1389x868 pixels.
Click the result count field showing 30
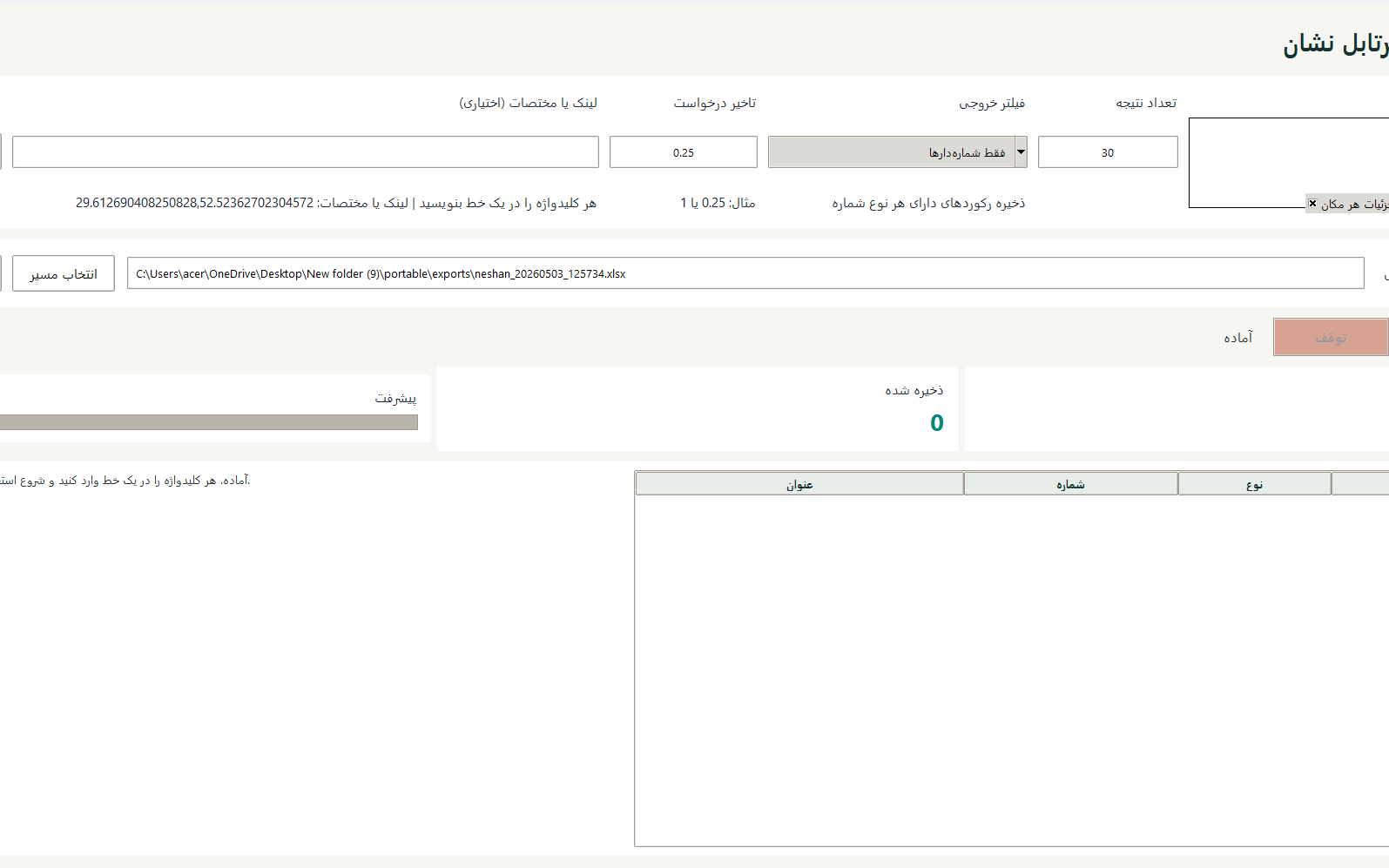[1108, 152]
